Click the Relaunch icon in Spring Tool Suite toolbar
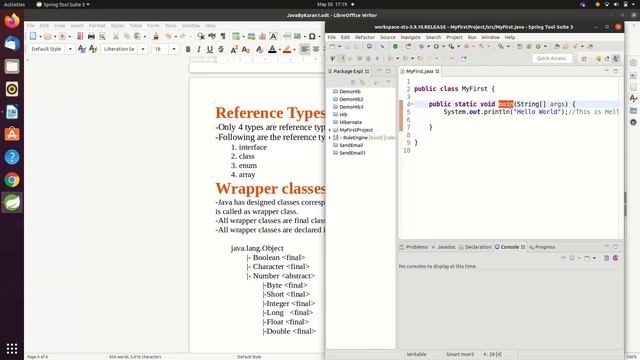The width and height of the screenshot is (640, 360). pos(408,46)
